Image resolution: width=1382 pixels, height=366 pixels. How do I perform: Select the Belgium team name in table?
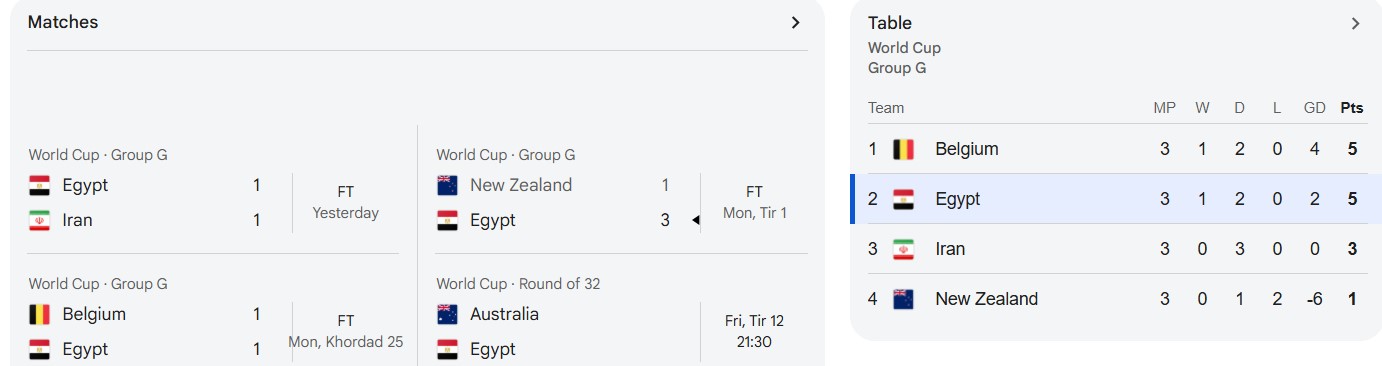967,149
